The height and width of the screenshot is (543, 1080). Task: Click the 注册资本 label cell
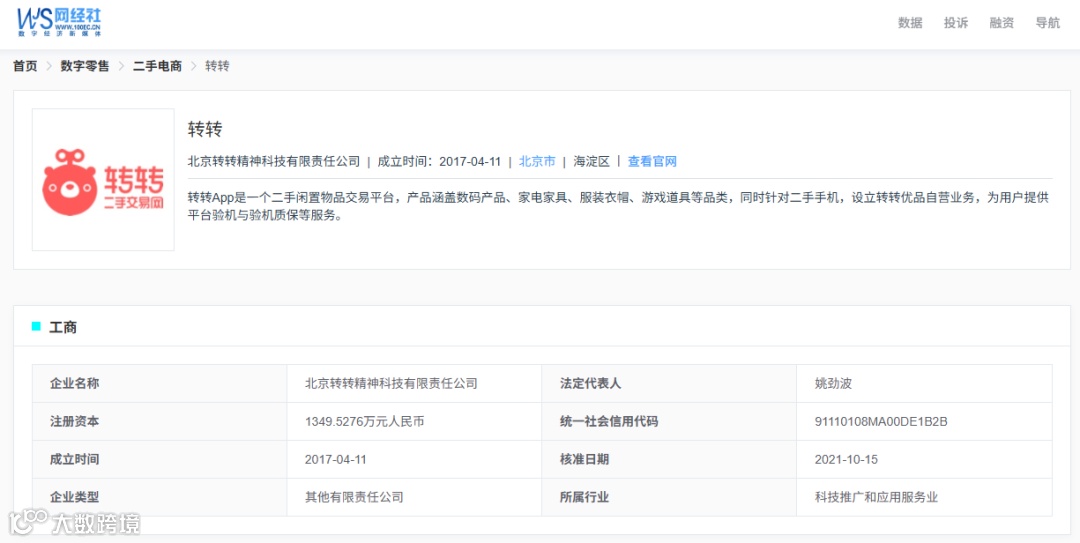tap(160, 421)
